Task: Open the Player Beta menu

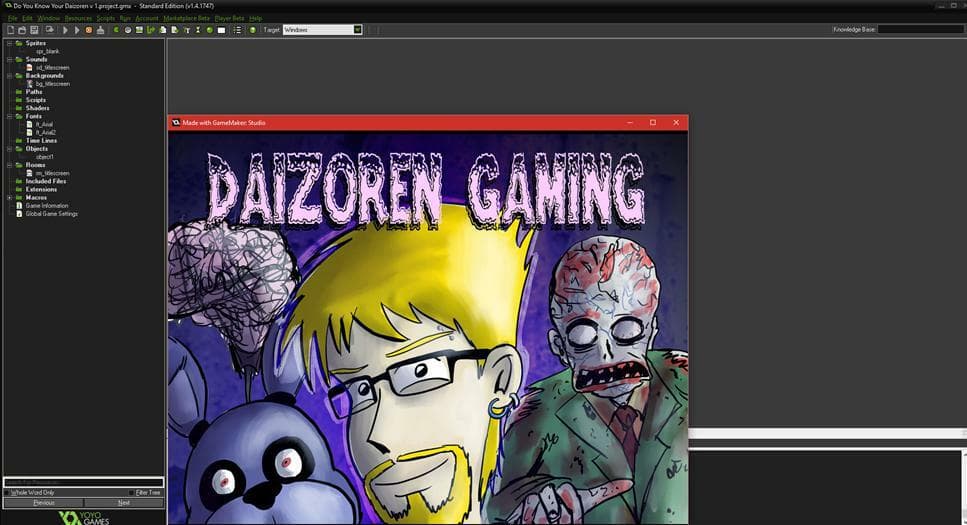Action: (229, 19)
